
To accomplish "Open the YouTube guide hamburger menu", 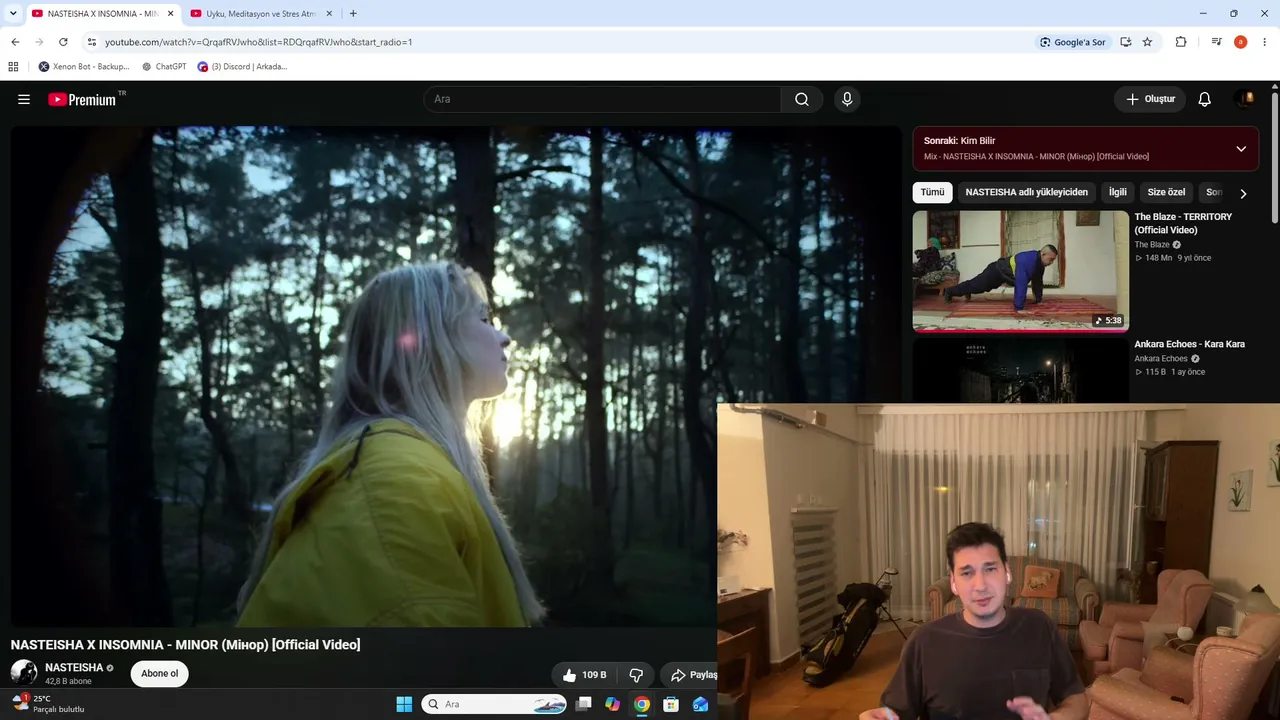I will [x=24, y=99].
